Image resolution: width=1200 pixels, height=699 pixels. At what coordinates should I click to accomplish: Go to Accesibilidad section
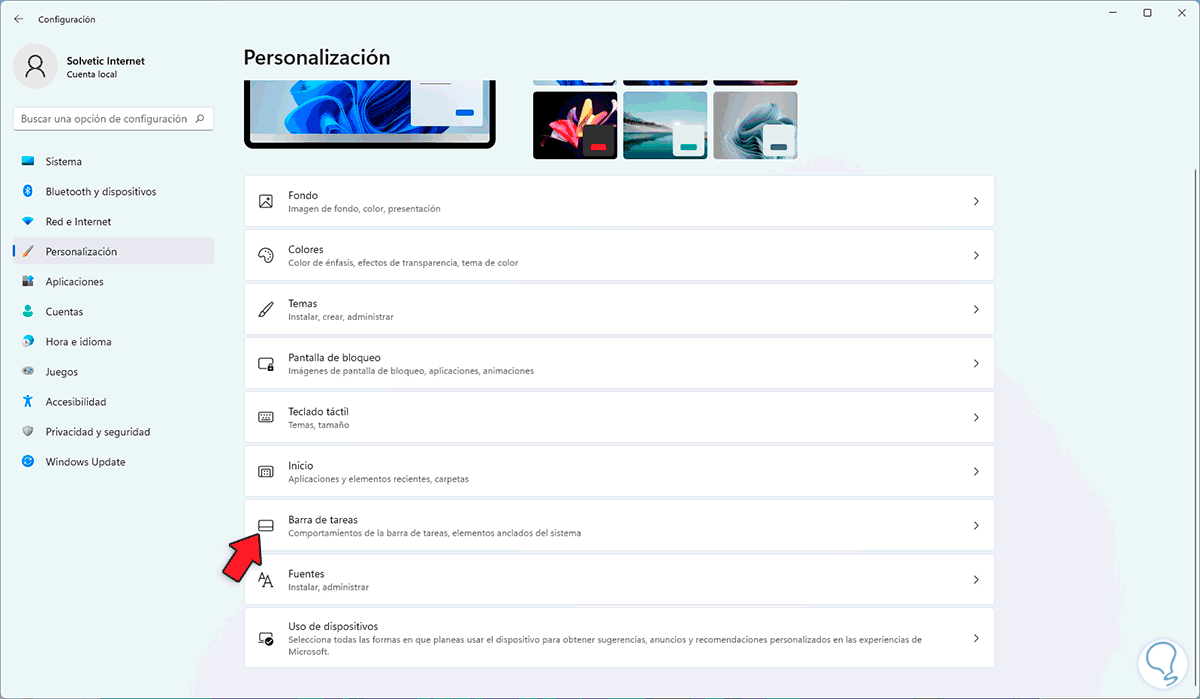[113, 402]
